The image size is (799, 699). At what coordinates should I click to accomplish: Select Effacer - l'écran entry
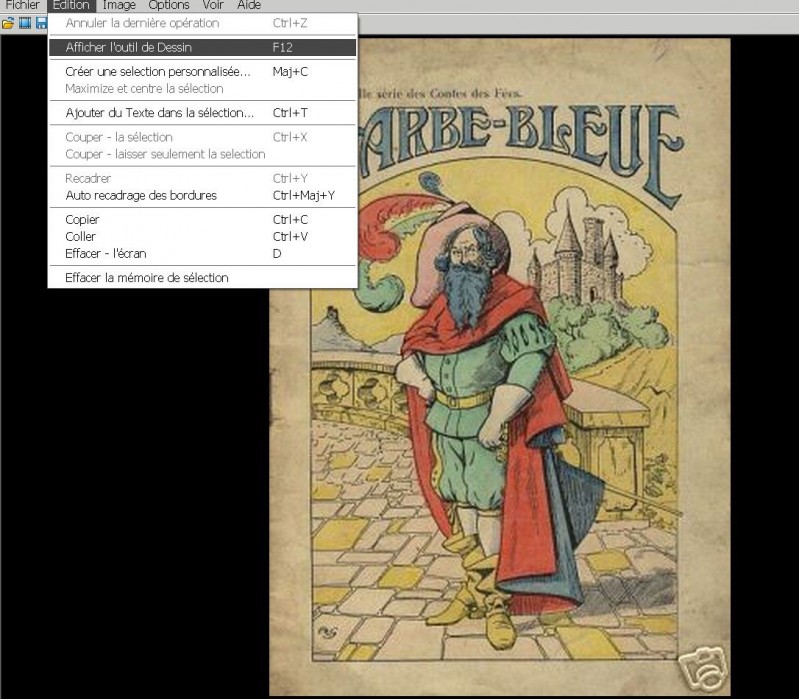[x=202, y=253]
